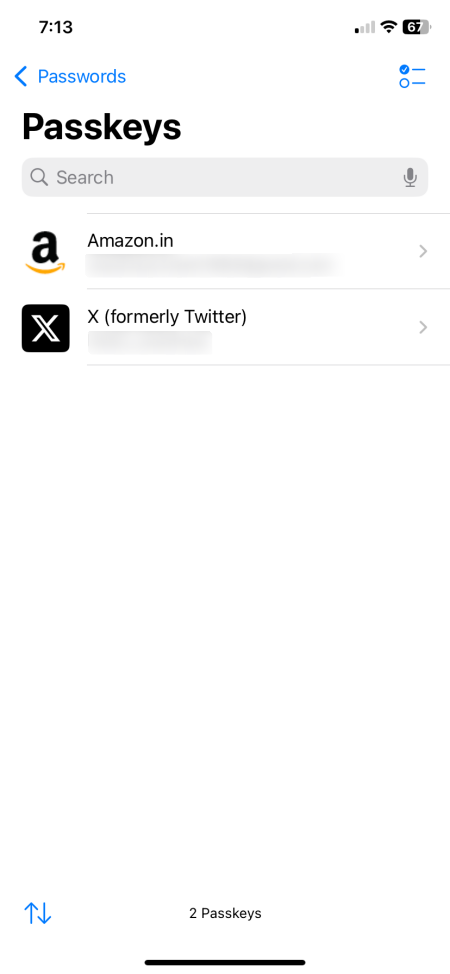Image resolution: width=450 pixels, height=974 pixels.
Task: Tap the magnifying glass search icon
Action: [x=39, y=177]
